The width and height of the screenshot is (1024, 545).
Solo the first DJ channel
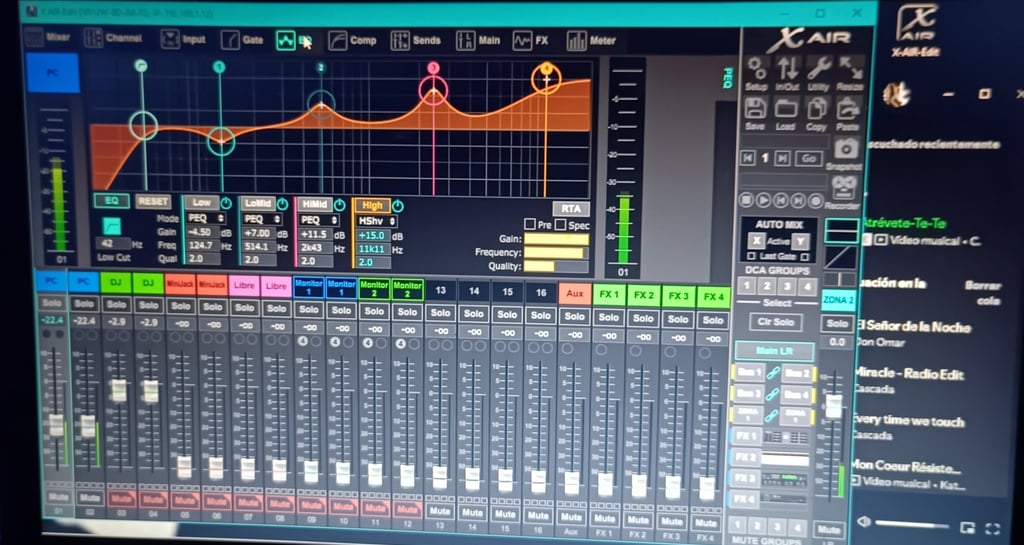point(116,304)
